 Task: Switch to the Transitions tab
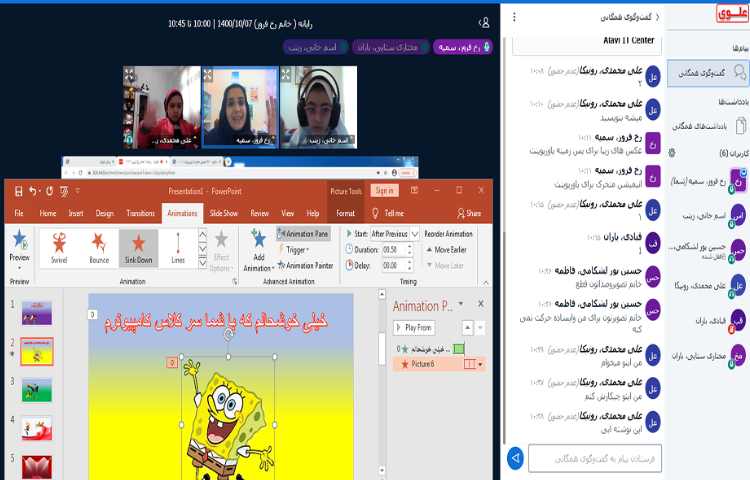141,213
